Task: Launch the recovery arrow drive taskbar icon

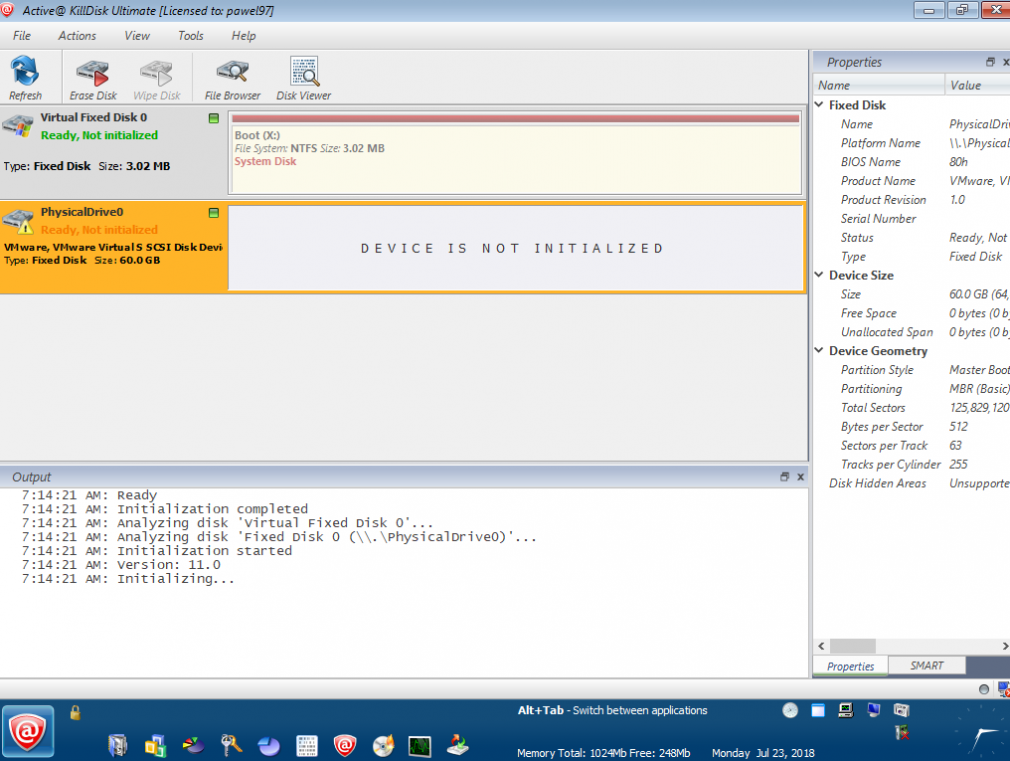Action: tap(458, 745)
